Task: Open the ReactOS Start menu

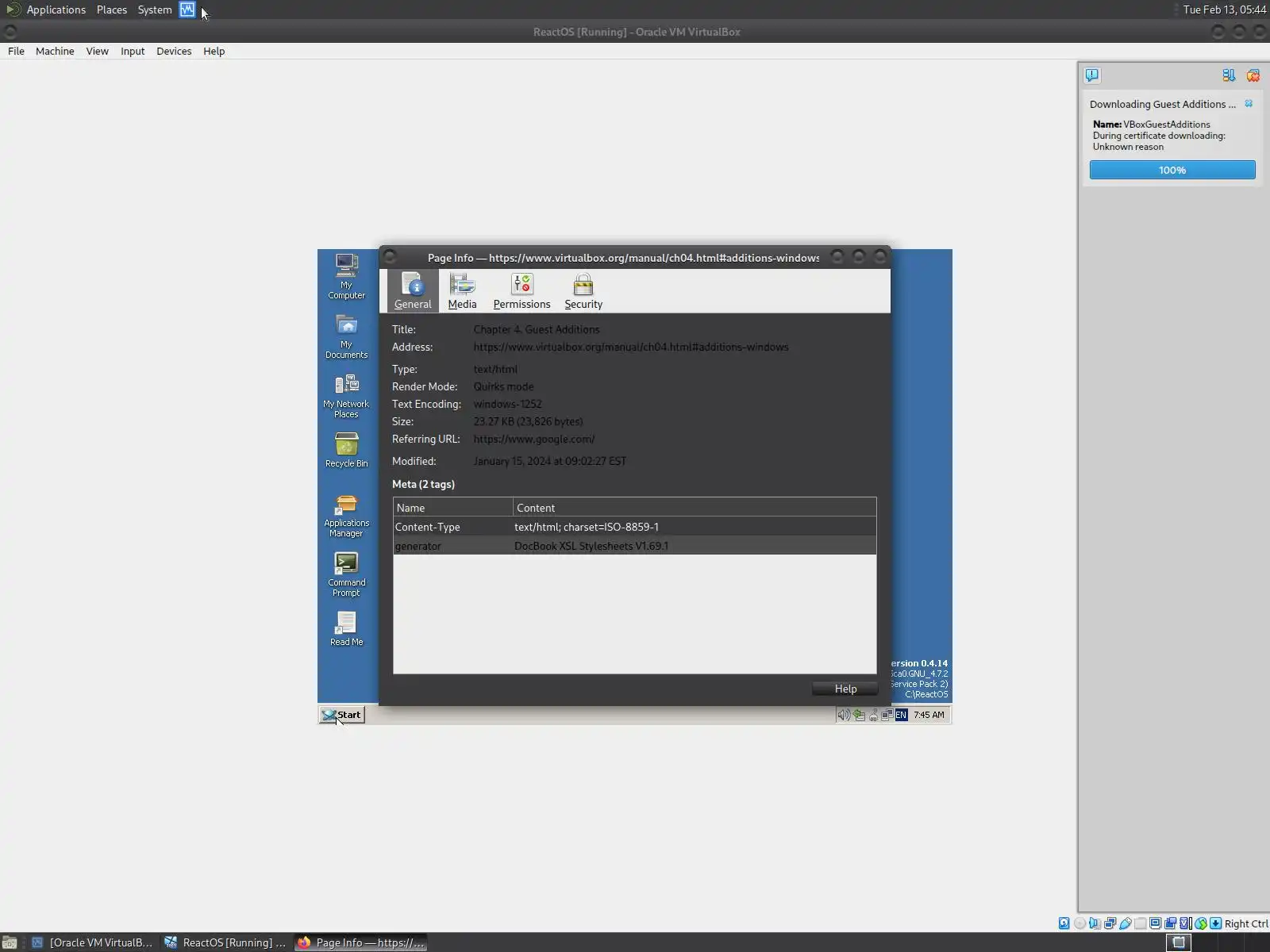Action: point(342,715)
